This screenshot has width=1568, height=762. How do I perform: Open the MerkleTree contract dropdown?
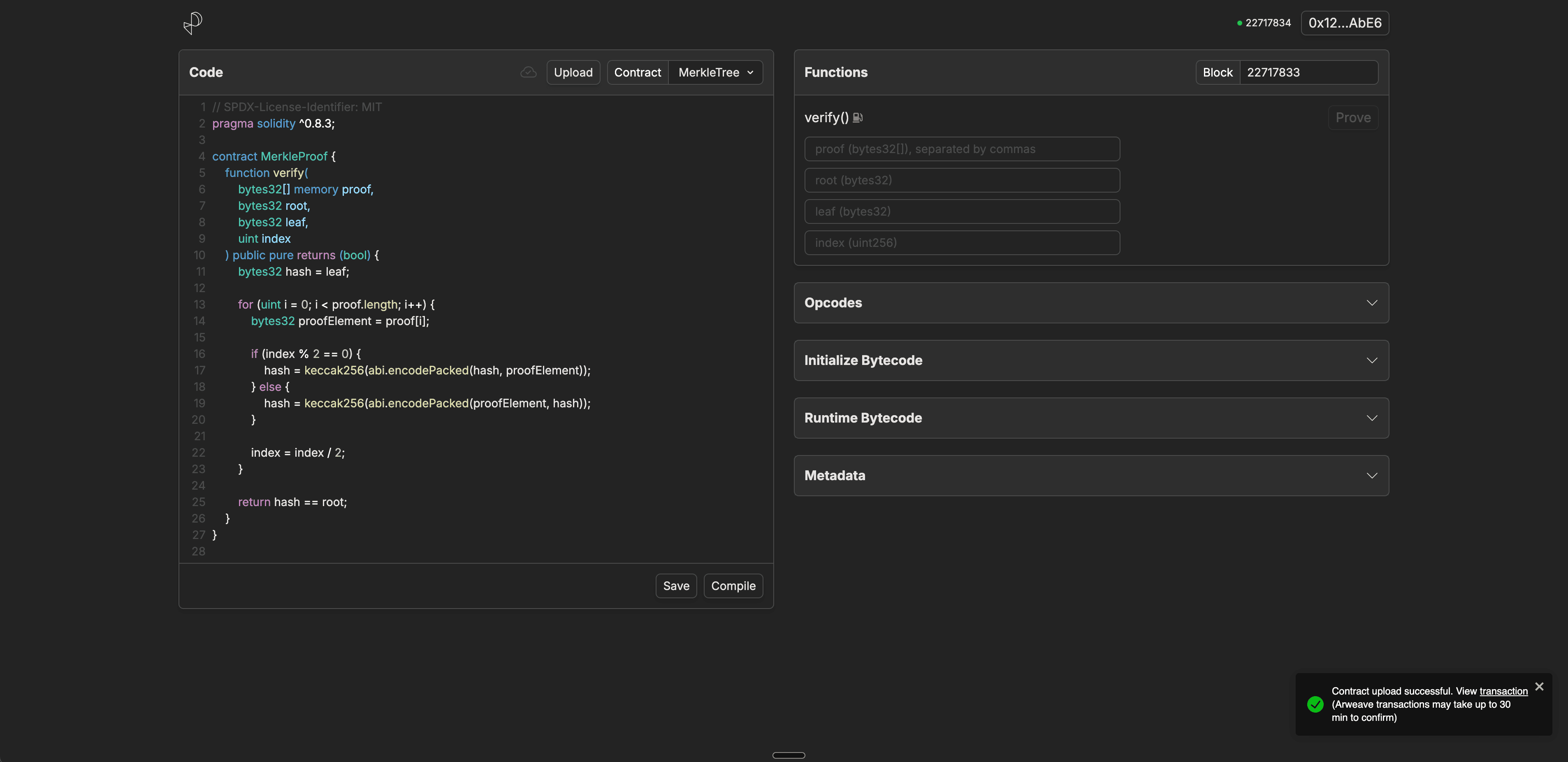[715, 72]
